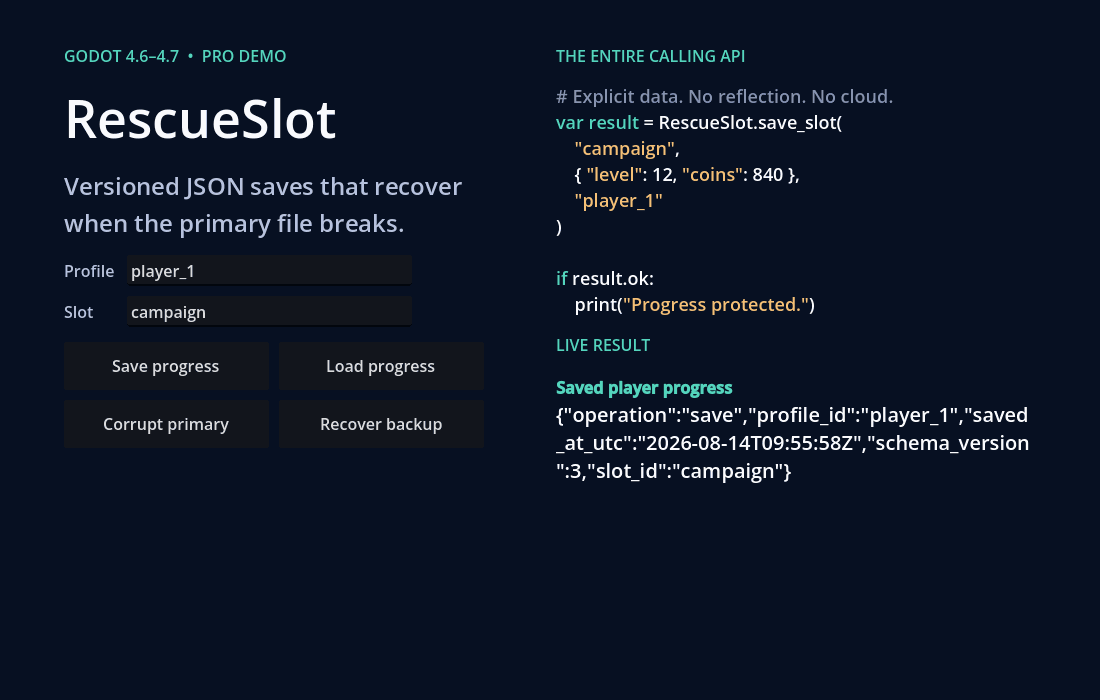
Task: Select the RescueSlot title heading
Action: coord(200,119)
